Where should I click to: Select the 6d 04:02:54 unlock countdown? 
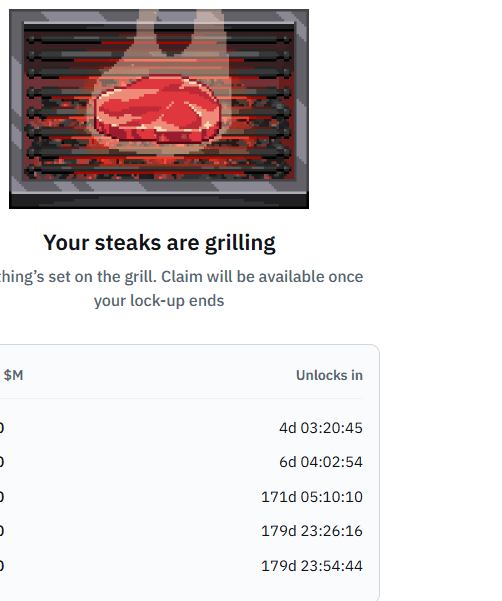pos(321,462)
